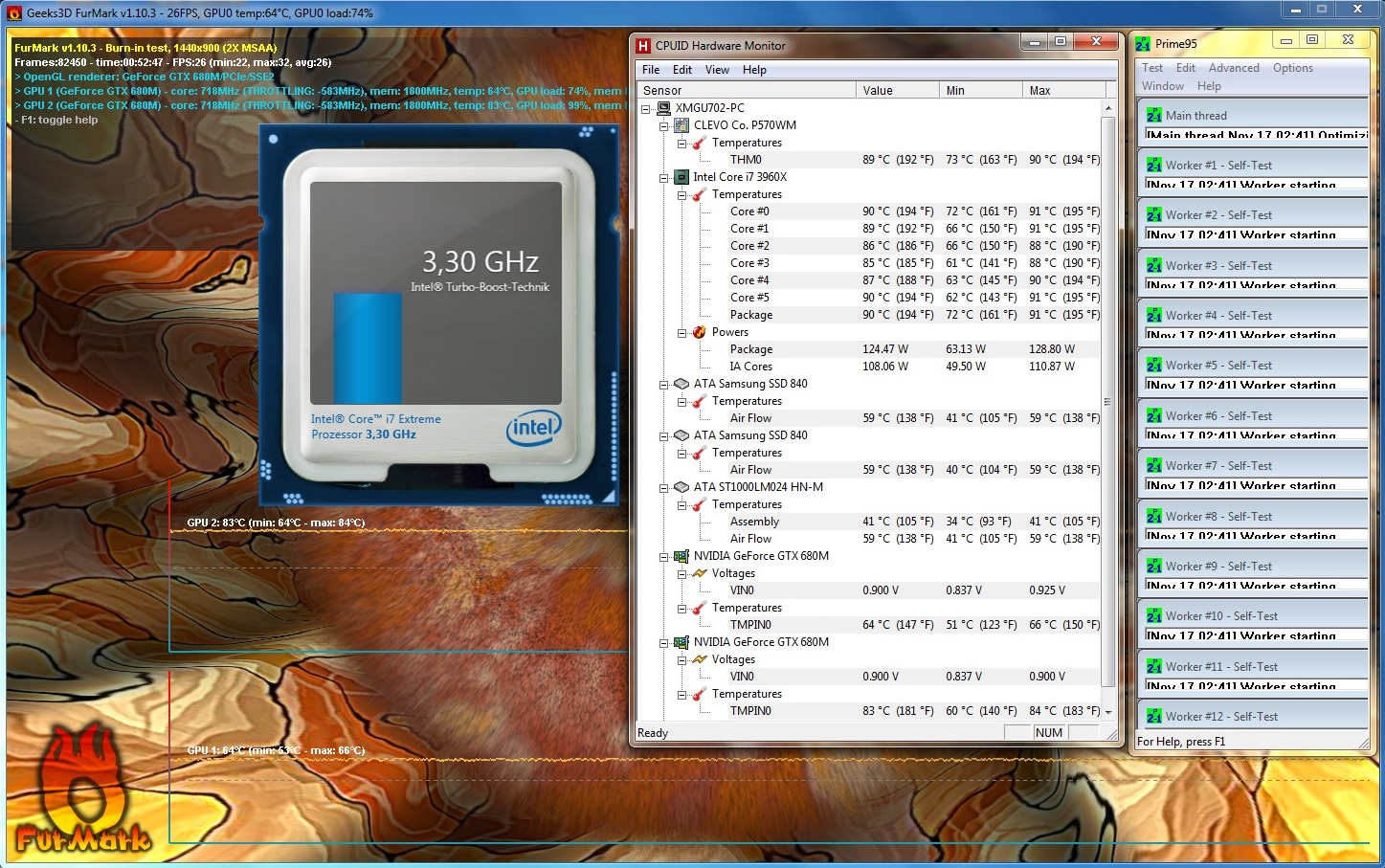
Task: Open the Help menu in Hardware Monitor
Action: pyautogui.click(x=754, y=70)
